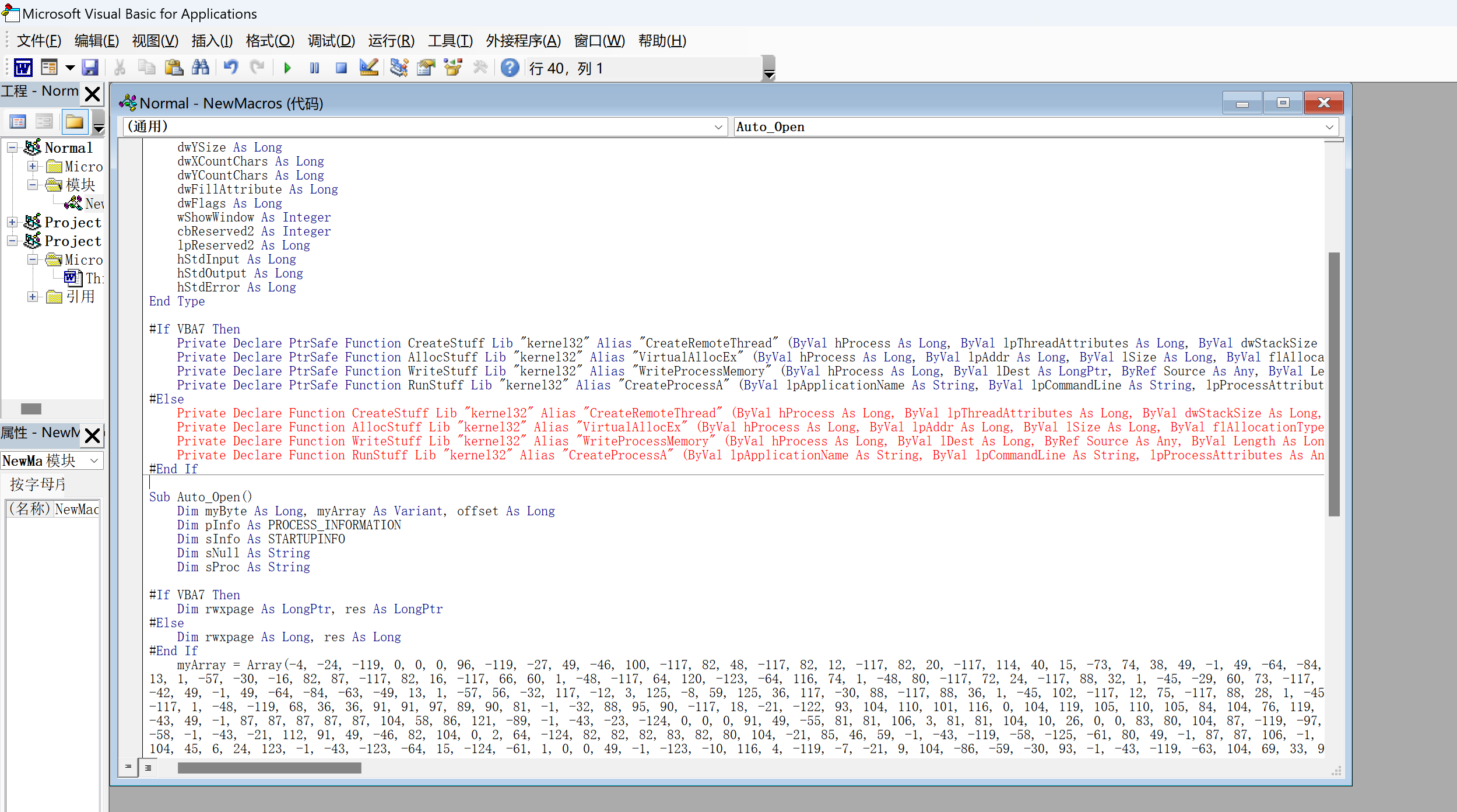Click the Redo arrow icon
1457x812 pixels.
pyautogui.click(x=257, y=68)
